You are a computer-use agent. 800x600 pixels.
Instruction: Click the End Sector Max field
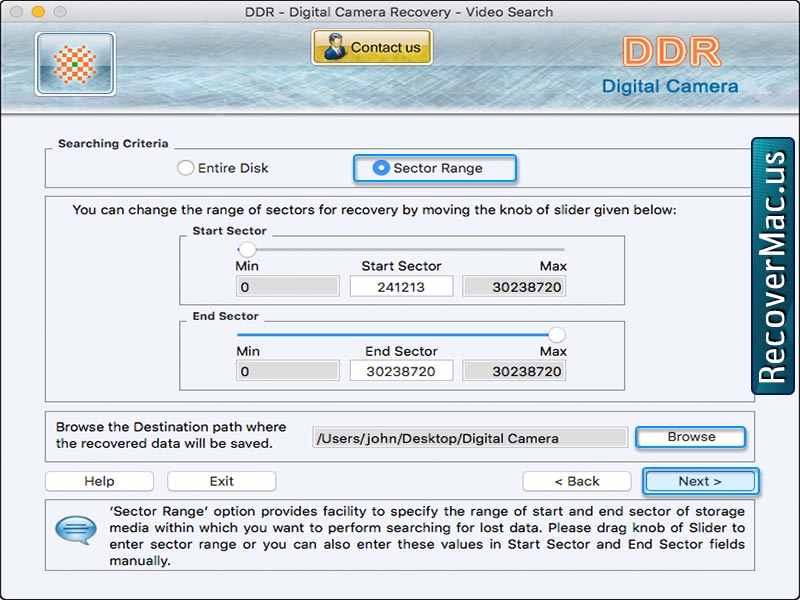pos(514,371)
